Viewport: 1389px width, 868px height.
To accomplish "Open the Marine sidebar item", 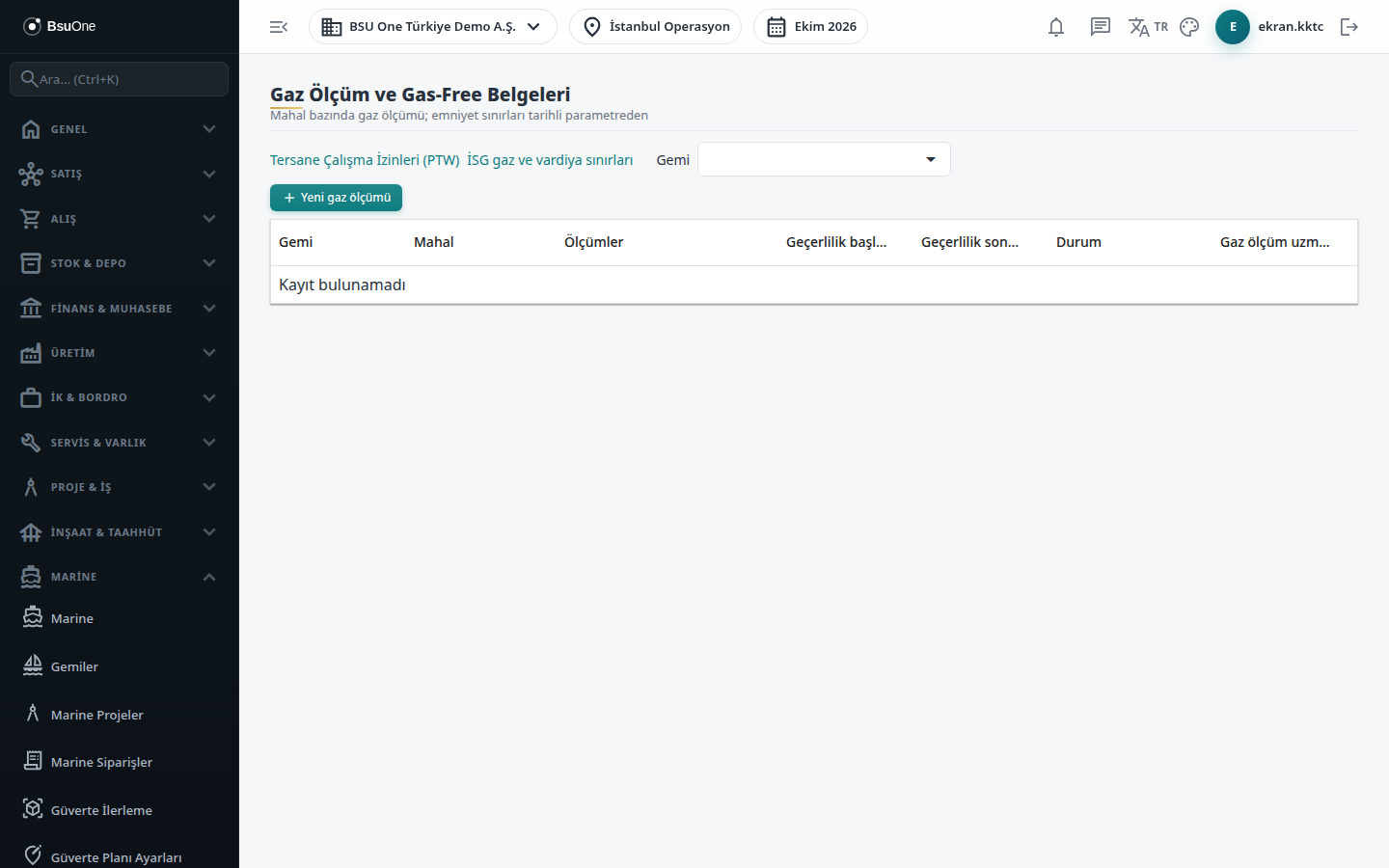I will [120, 618].
